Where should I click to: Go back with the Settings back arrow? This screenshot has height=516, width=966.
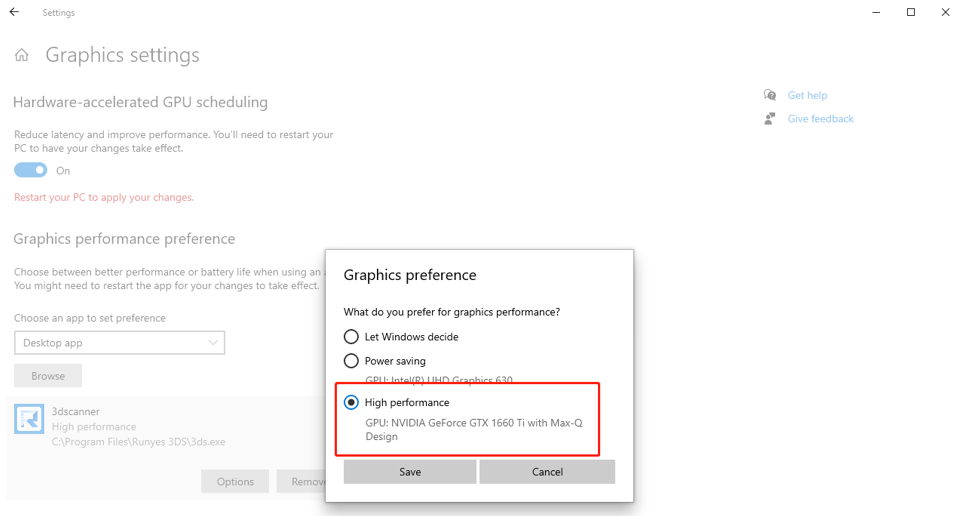(x=14, y=12)
